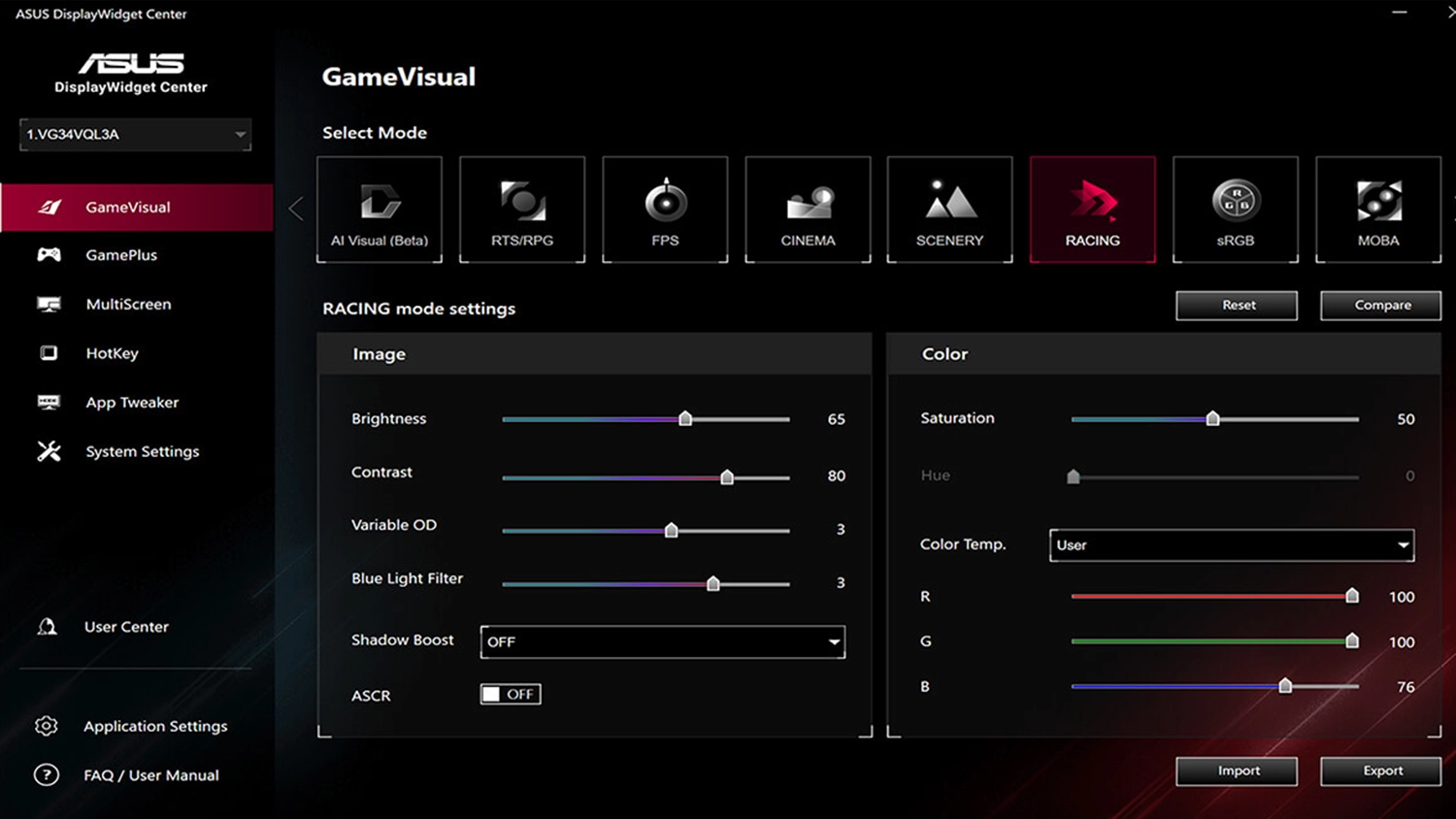Select the RACING mode icon

tap(1093, 210)
